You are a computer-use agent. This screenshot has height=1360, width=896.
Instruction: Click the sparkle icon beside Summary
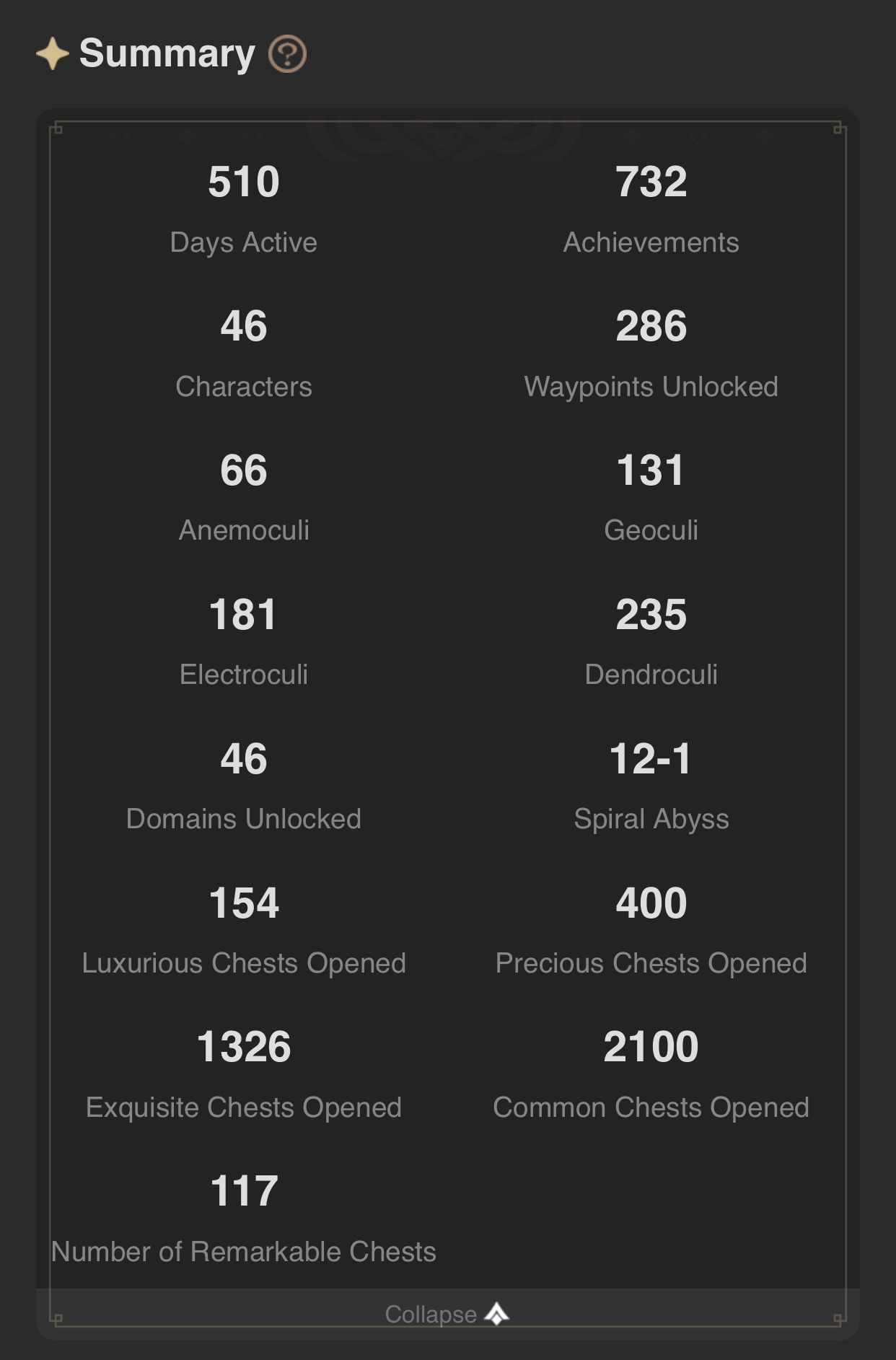[x=51, y=52]
